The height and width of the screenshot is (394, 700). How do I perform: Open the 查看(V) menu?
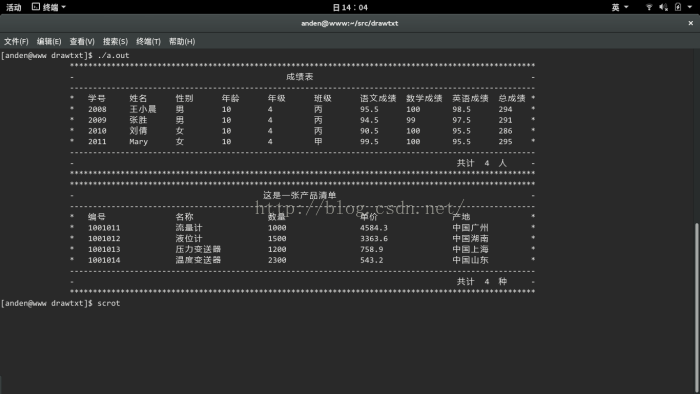pos(82,41)
